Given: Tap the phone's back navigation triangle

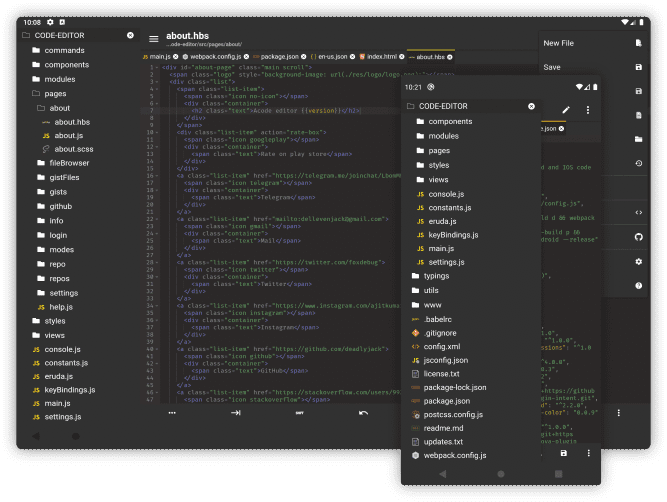Looking at the screenshot, I should point(443,474).
